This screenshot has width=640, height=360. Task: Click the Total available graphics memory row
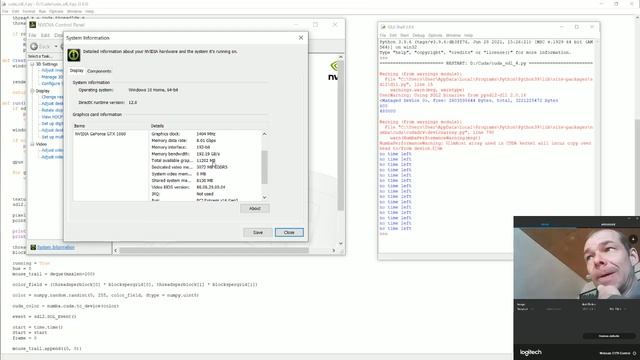206,160
